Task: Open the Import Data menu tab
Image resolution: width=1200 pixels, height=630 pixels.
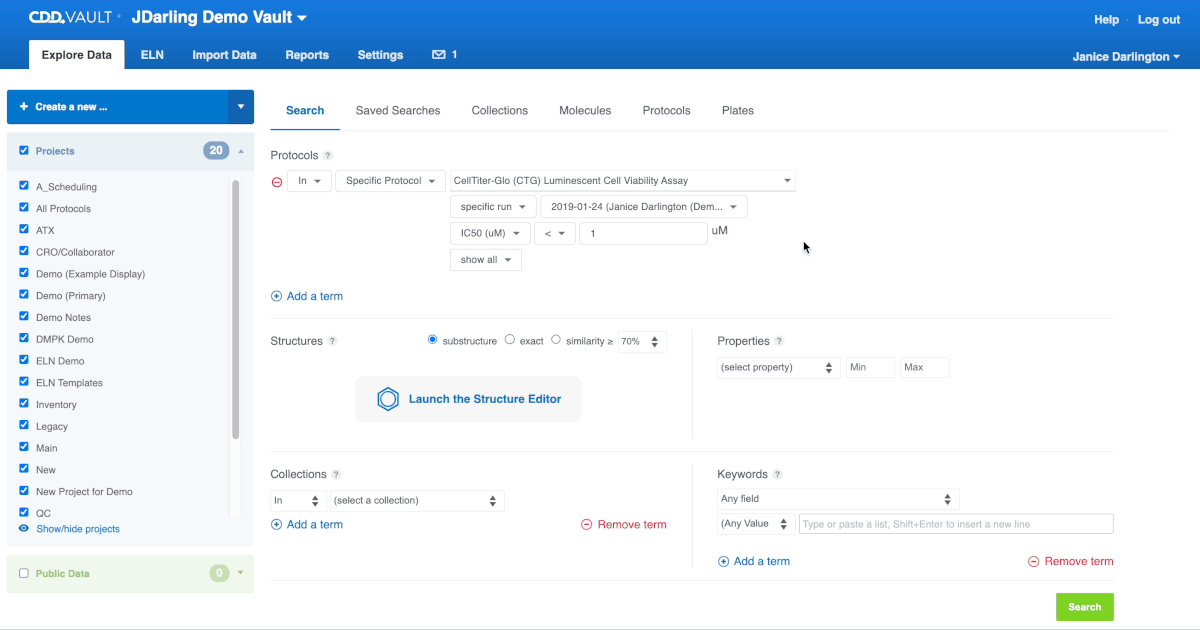Action: click(x=224, y=55)
